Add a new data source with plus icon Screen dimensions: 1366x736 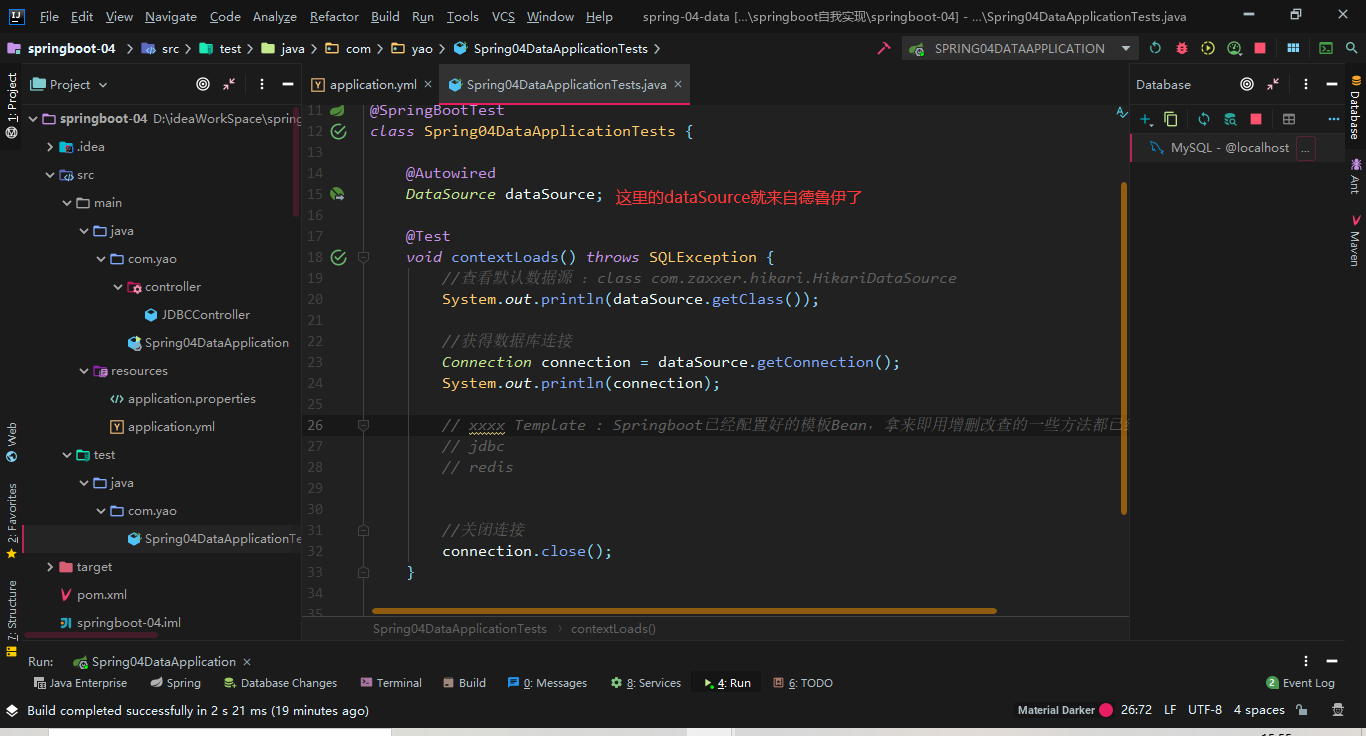(x=1146, y=119)
